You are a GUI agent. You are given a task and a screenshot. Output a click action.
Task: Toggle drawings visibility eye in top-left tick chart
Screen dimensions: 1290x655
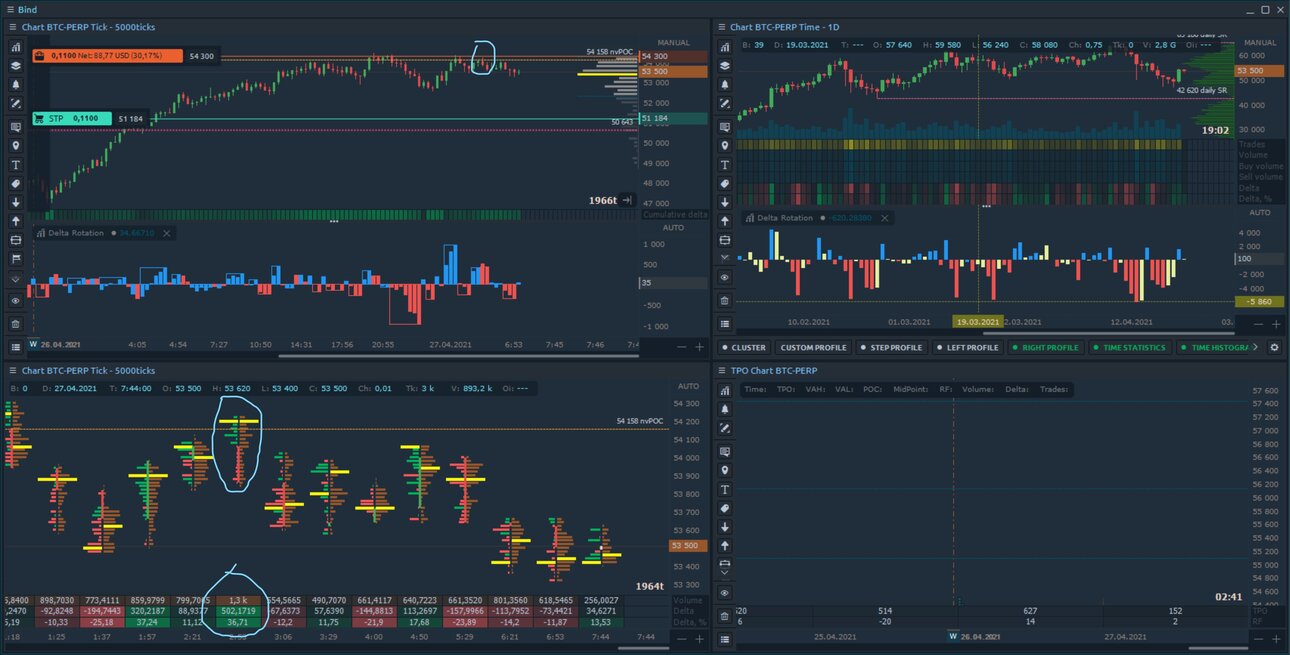pos(15,301)
